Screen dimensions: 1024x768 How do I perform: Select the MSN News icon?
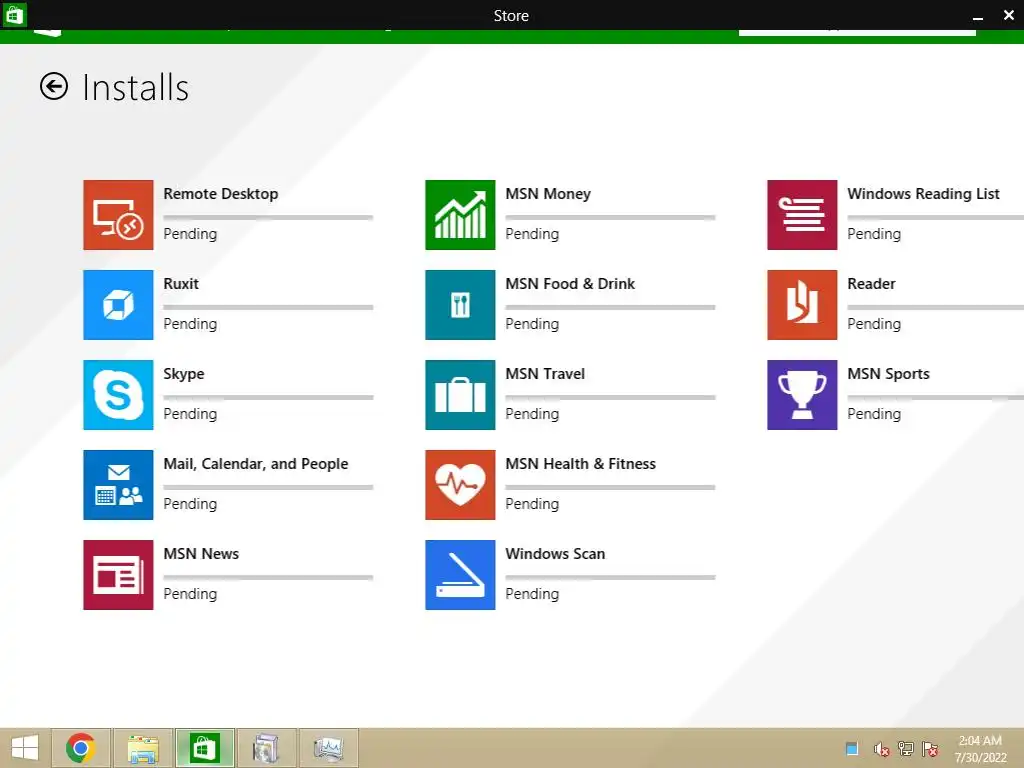[x=118, y=575]
